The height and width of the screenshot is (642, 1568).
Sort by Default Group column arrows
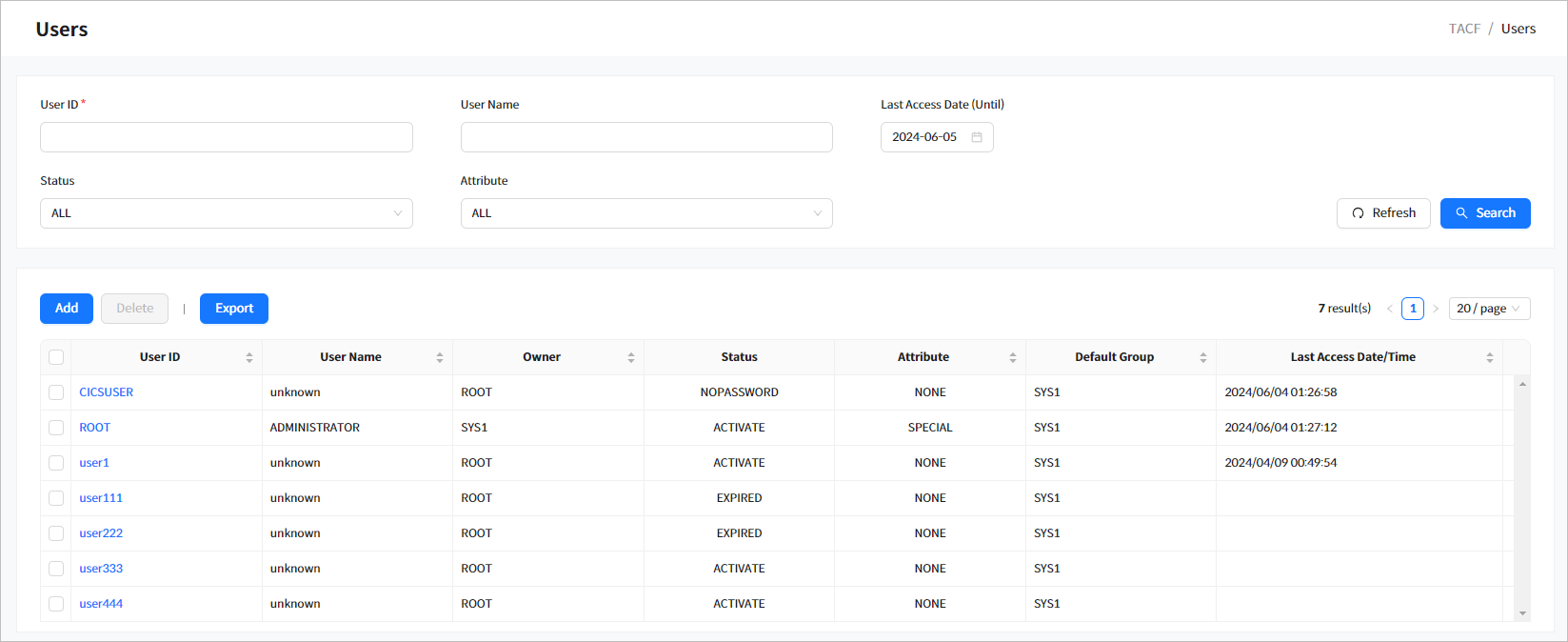click(1202, 357)
